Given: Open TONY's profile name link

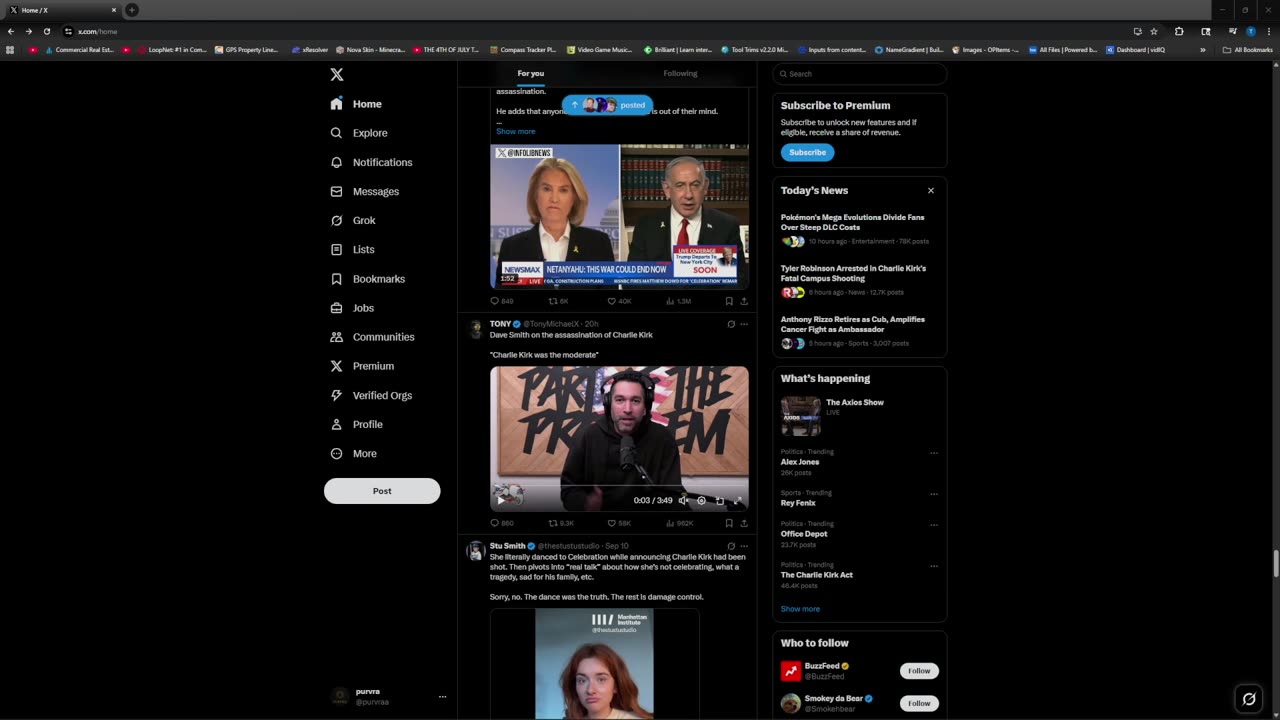Looking at the screenshot, I should [x=500, y=324].
